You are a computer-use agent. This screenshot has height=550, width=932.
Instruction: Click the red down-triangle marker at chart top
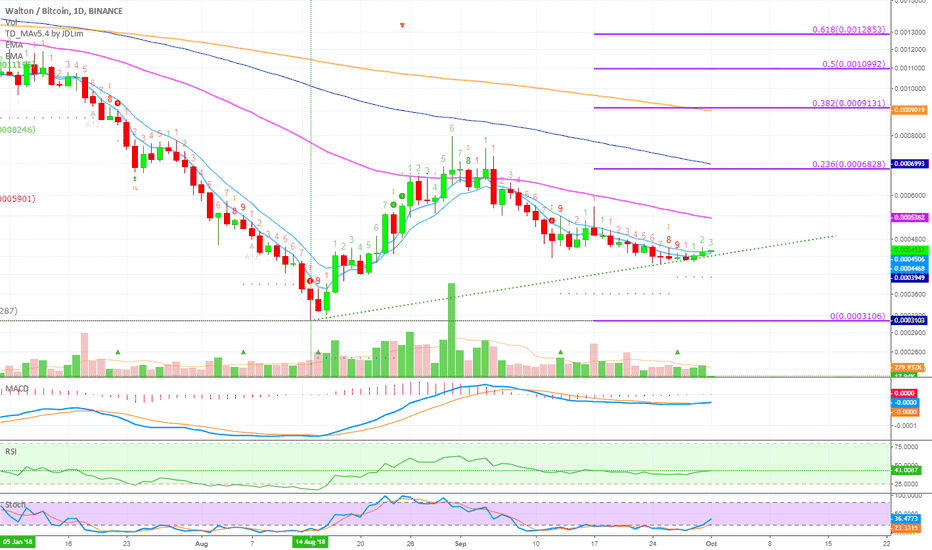402,26
